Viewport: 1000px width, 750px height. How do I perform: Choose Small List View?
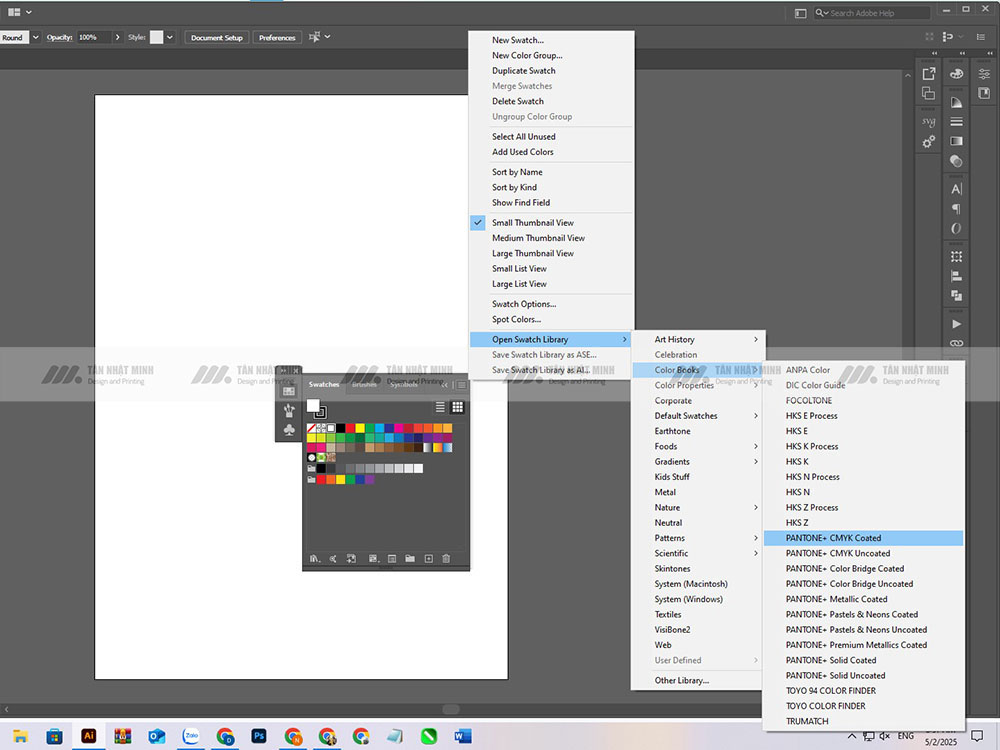pyautogui.click(x=552, y=268)
